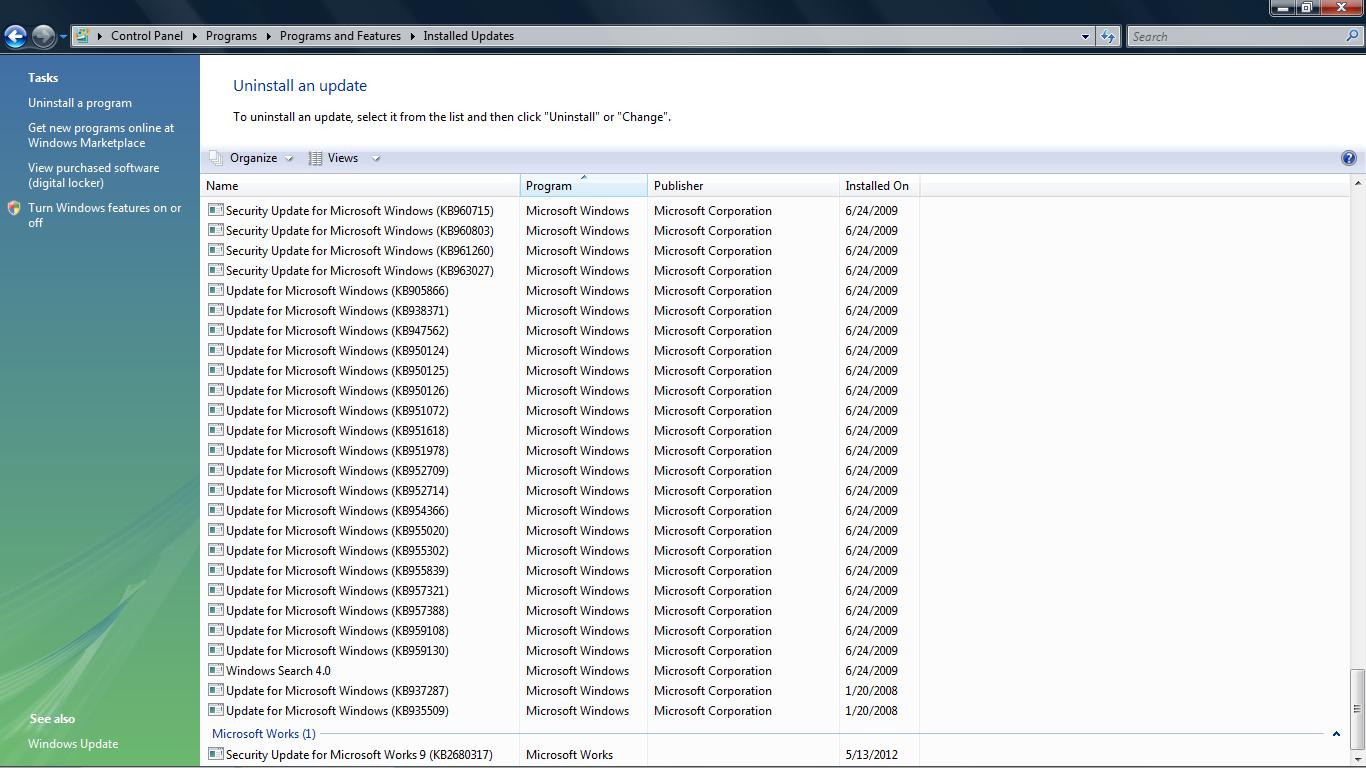Viewport: 1366px width, 768px height.
Task: Select Update for Microsoft Windows (KB957388)
Action: (x=337, y=611)
